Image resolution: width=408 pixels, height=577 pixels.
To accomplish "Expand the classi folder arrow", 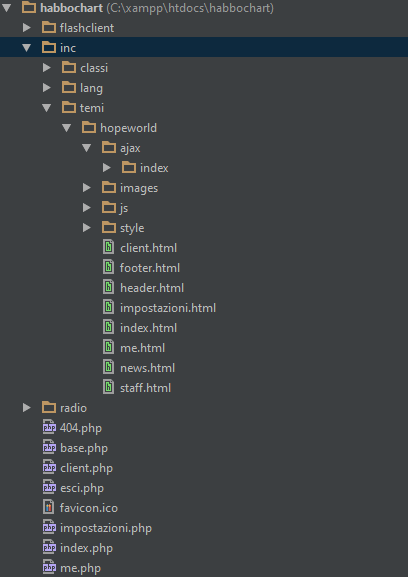I will 46,68.
